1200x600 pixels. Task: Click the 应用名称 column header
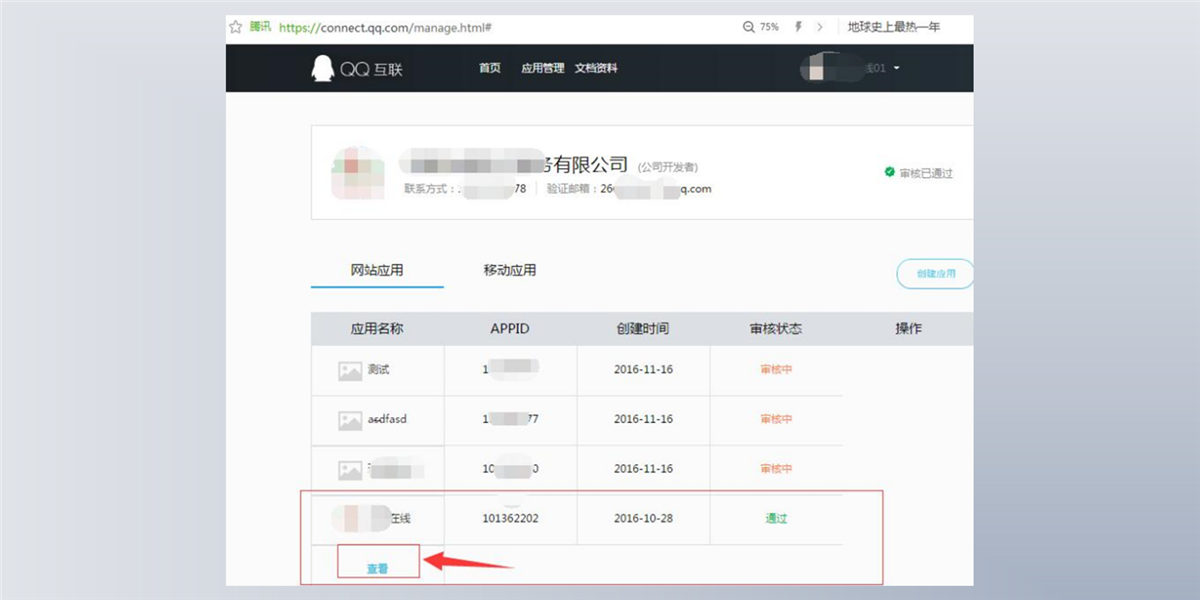377,328
